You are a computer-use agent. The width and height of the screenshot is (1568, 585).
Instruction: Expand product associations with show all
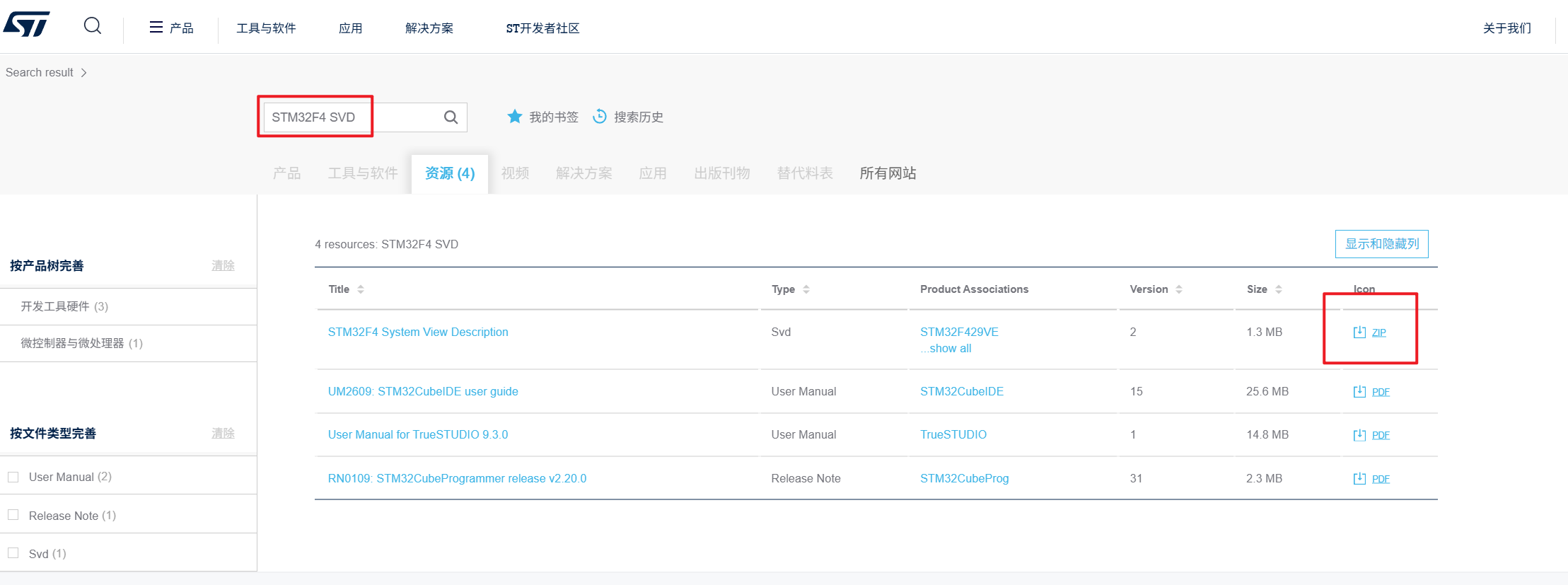(946, 348)
